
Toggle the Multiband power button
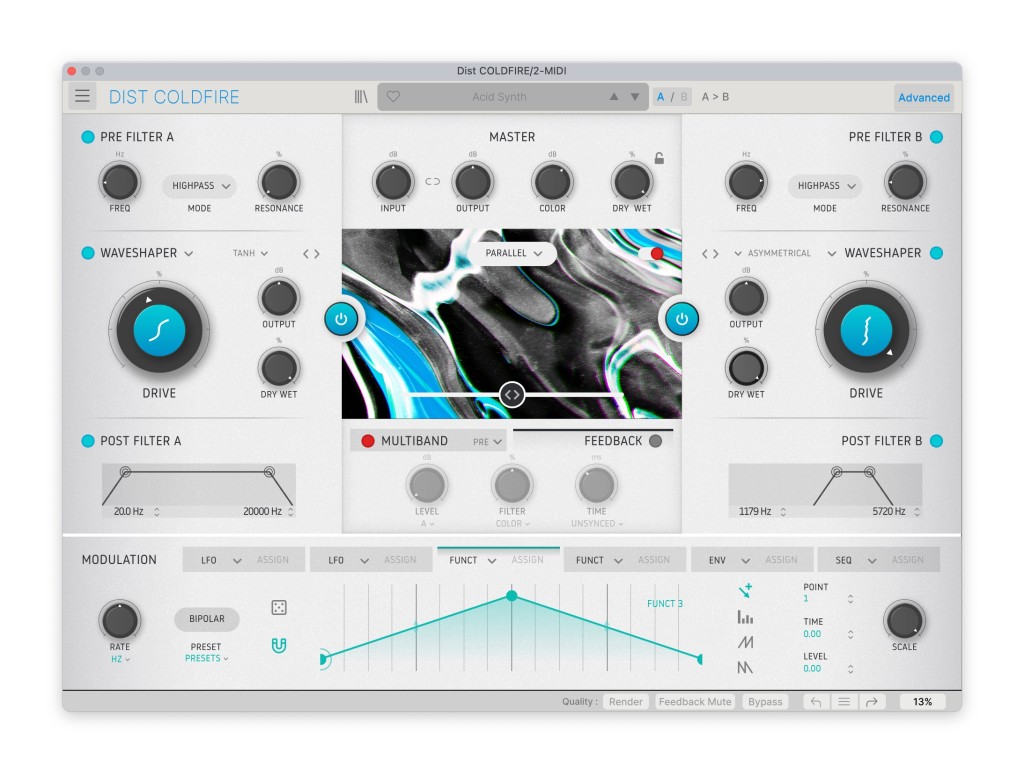pos(367,441)
